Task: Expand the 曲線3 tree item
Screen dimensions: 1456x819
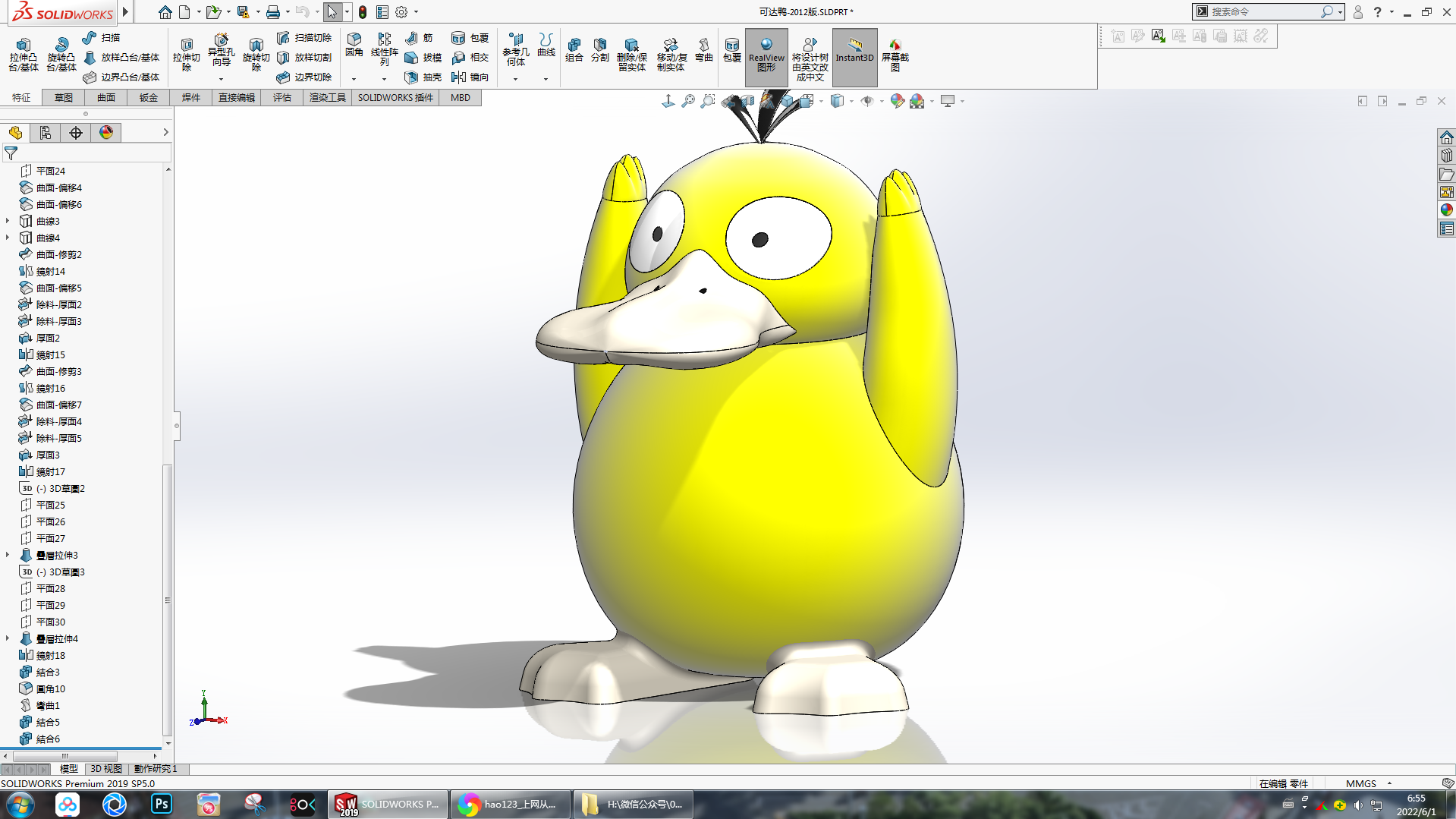Action: pos(8,221)
